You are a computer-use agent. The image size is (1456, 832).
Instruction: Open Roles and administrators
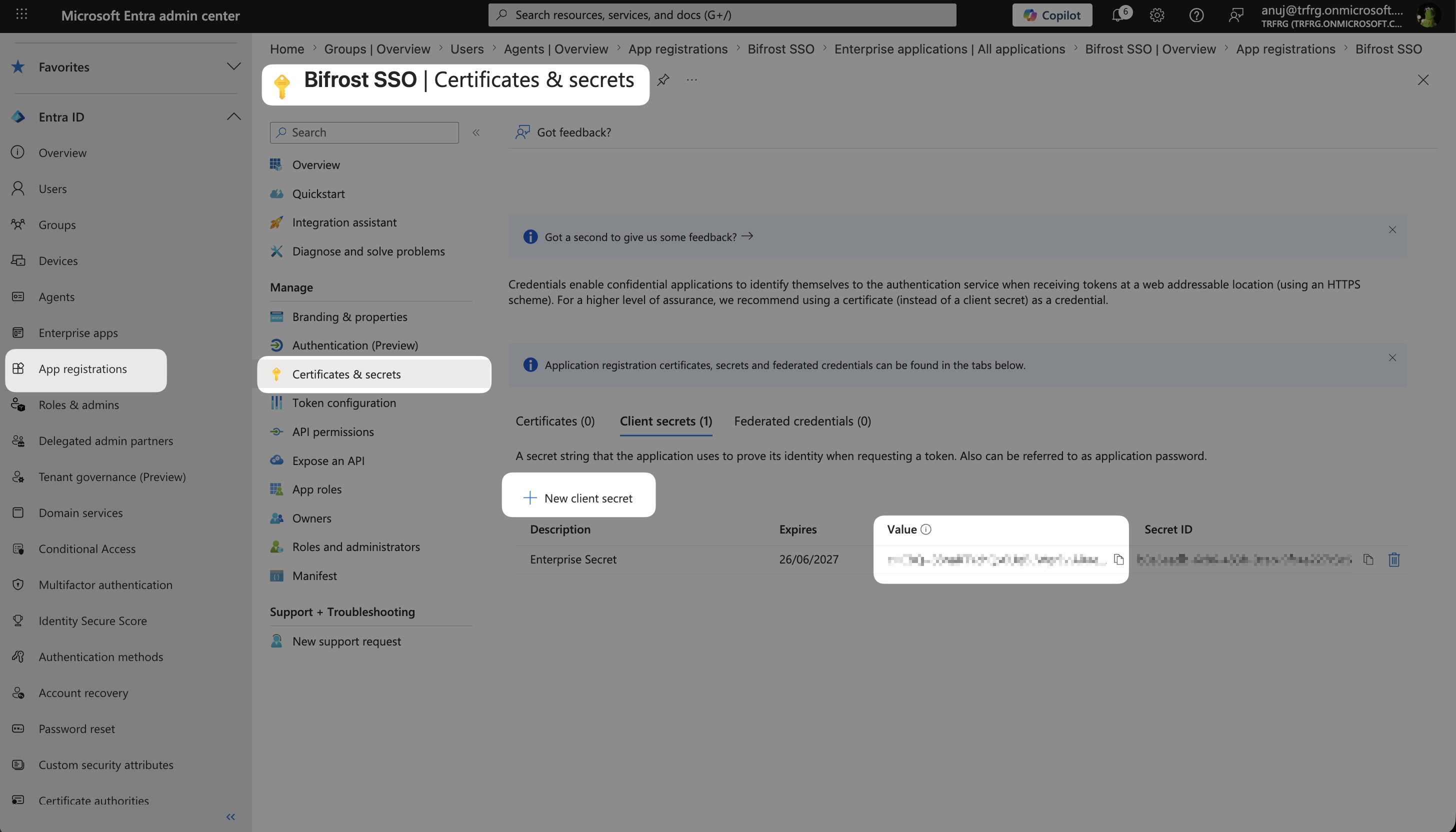(x=356, y=547)
